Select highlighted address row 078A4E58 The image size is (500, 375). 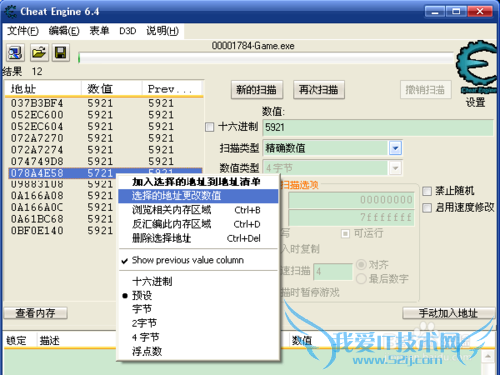[104, 173]
